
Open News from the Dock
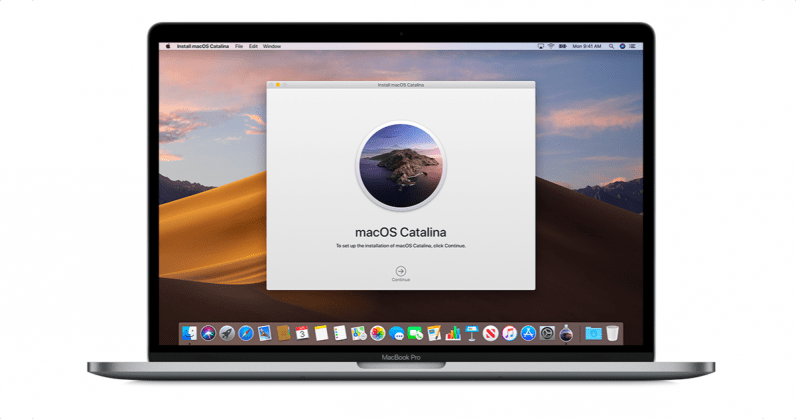[x=490, y=333]
